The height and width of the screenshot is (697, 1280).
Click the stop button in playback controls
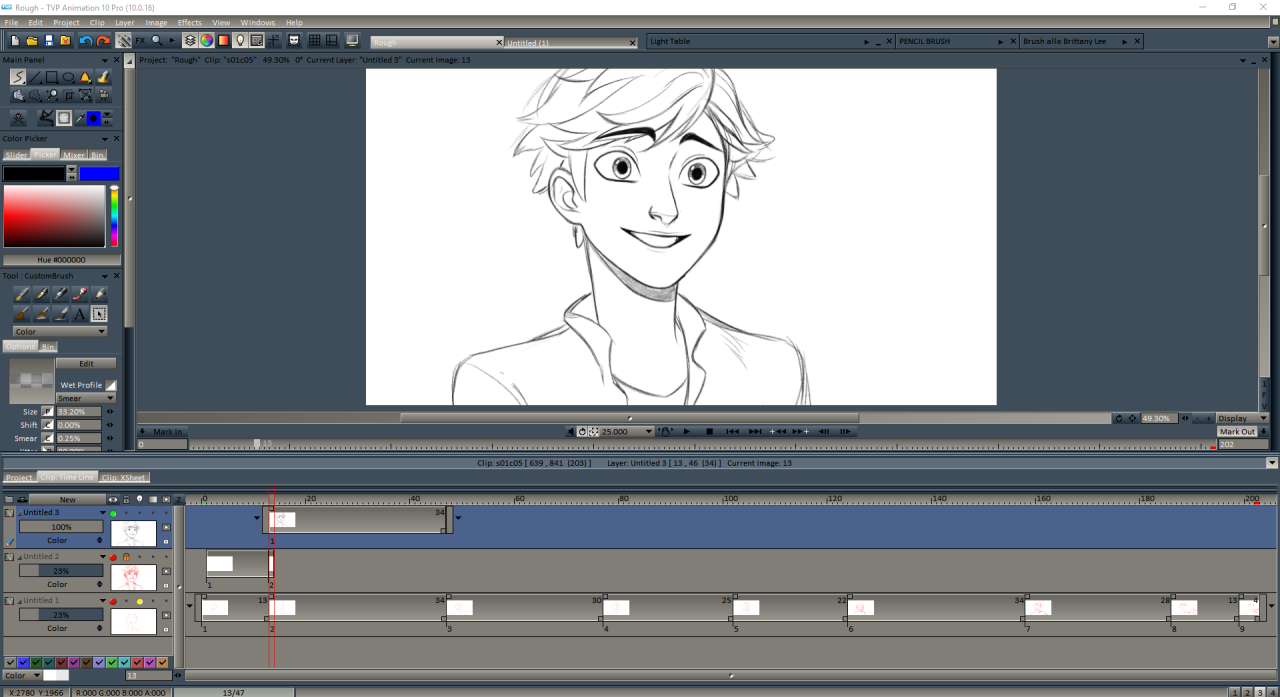coord(709,432)
